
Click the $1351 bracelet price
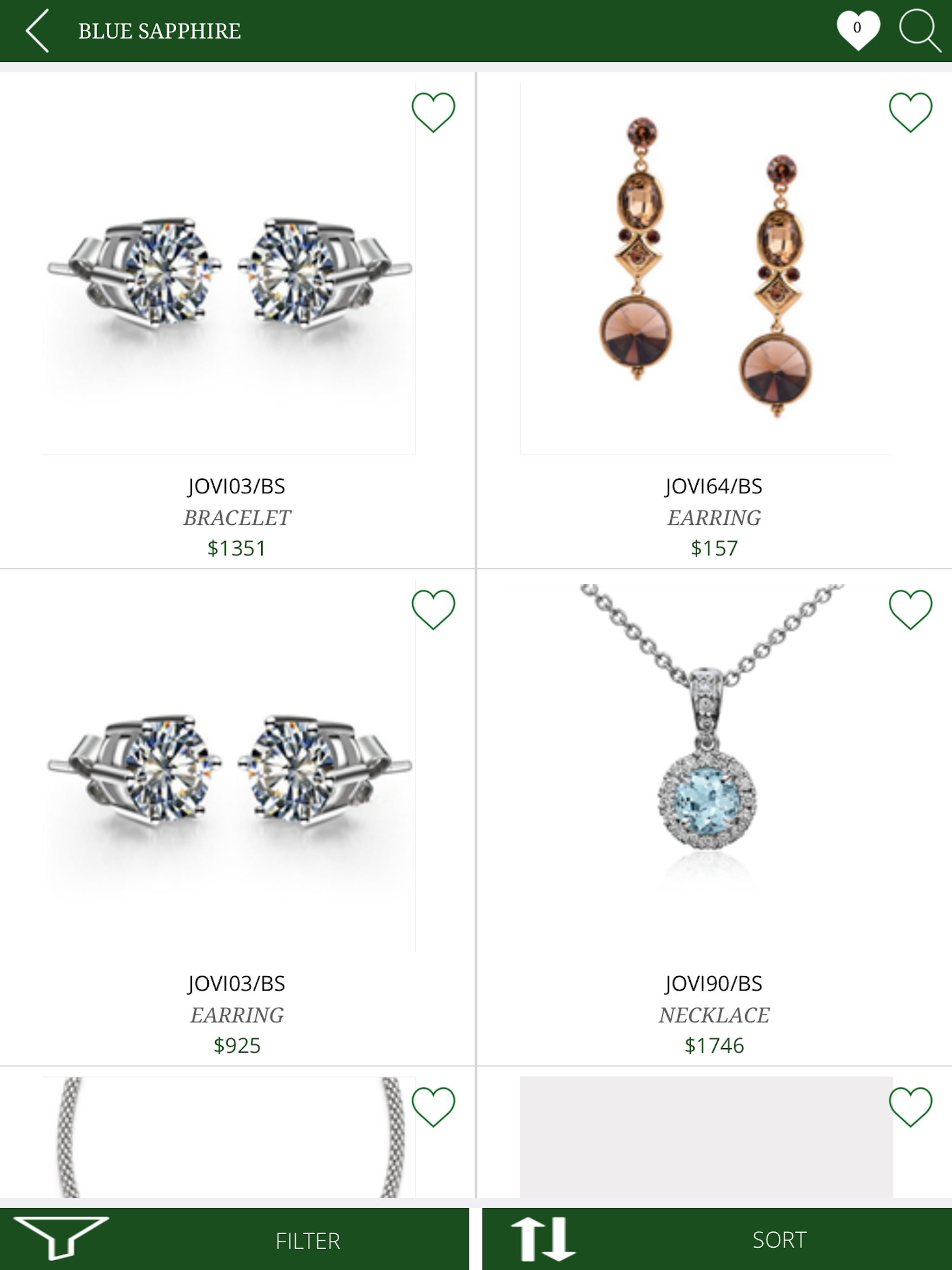click(x=237, y=549)
